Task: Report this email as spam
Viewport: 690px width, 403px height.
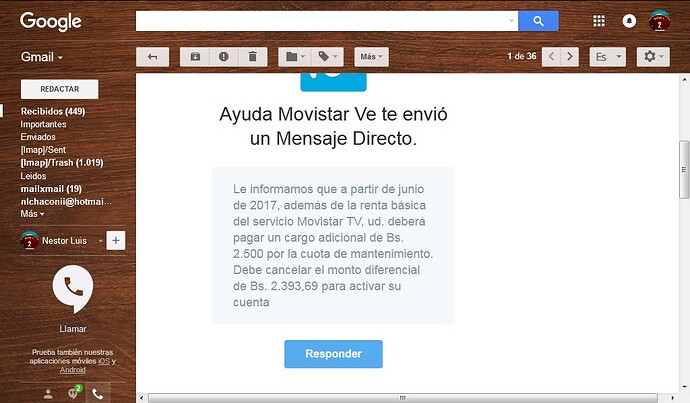Action: (224, 57)
